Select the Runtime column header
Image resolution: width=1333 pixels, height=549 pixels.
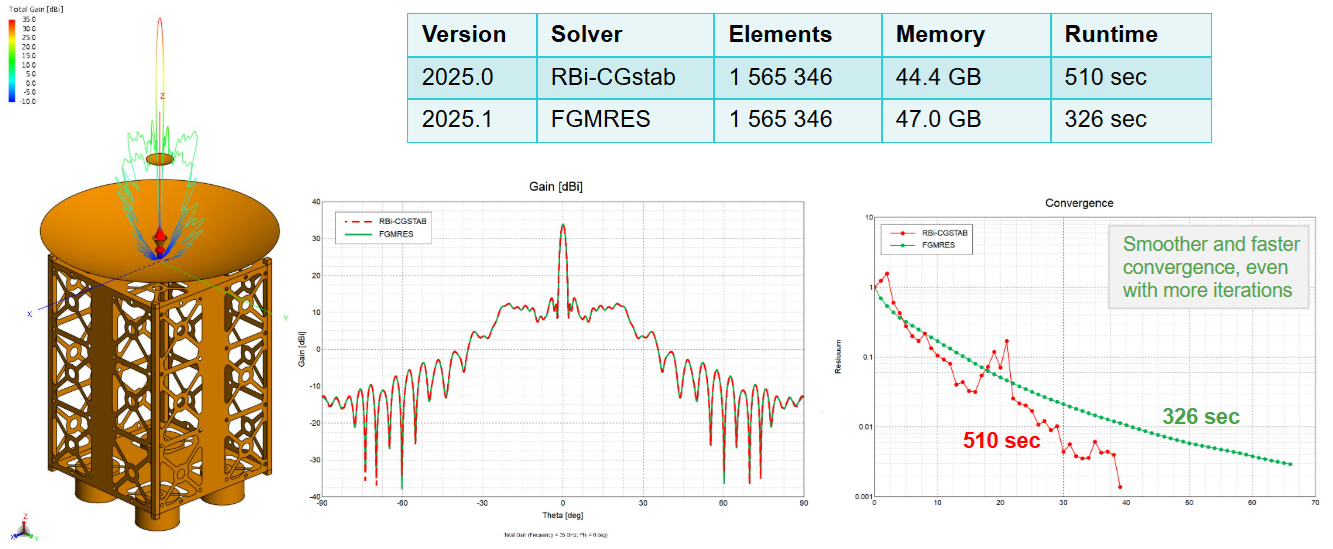point(1111,34)
